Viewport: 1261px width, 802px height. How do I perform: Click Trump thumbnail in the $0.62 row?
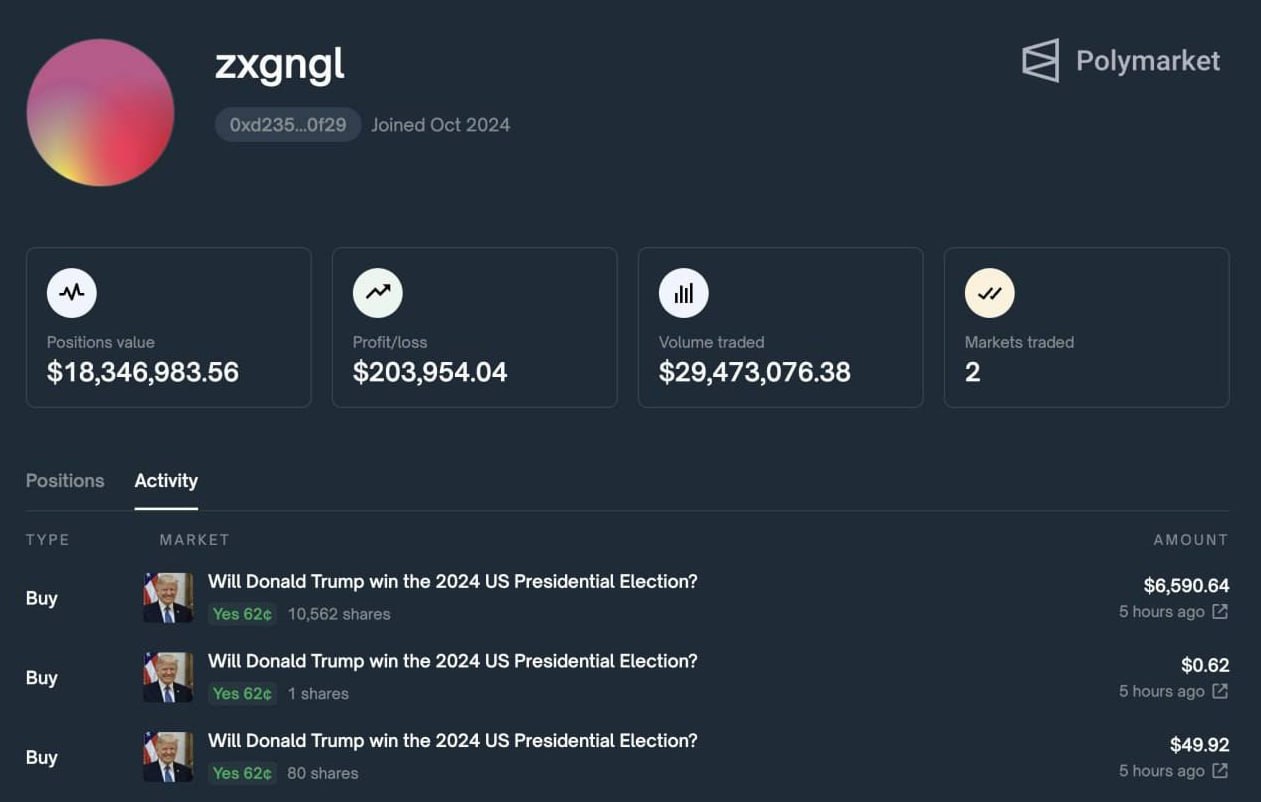[168, 677]
